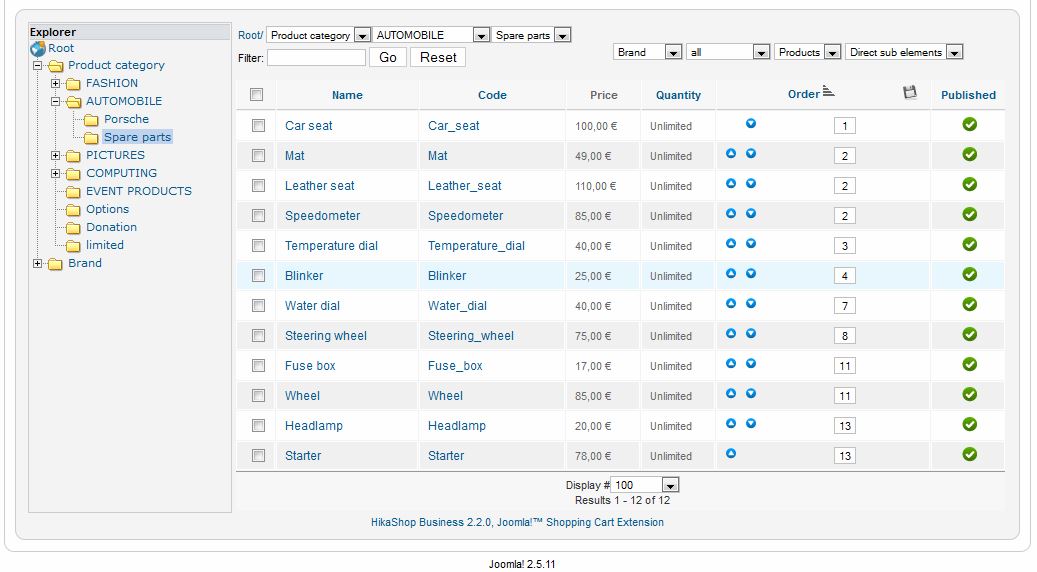Unpublish Car seat via green check
Screen dimensions: 1037x572
pos(970,124)
